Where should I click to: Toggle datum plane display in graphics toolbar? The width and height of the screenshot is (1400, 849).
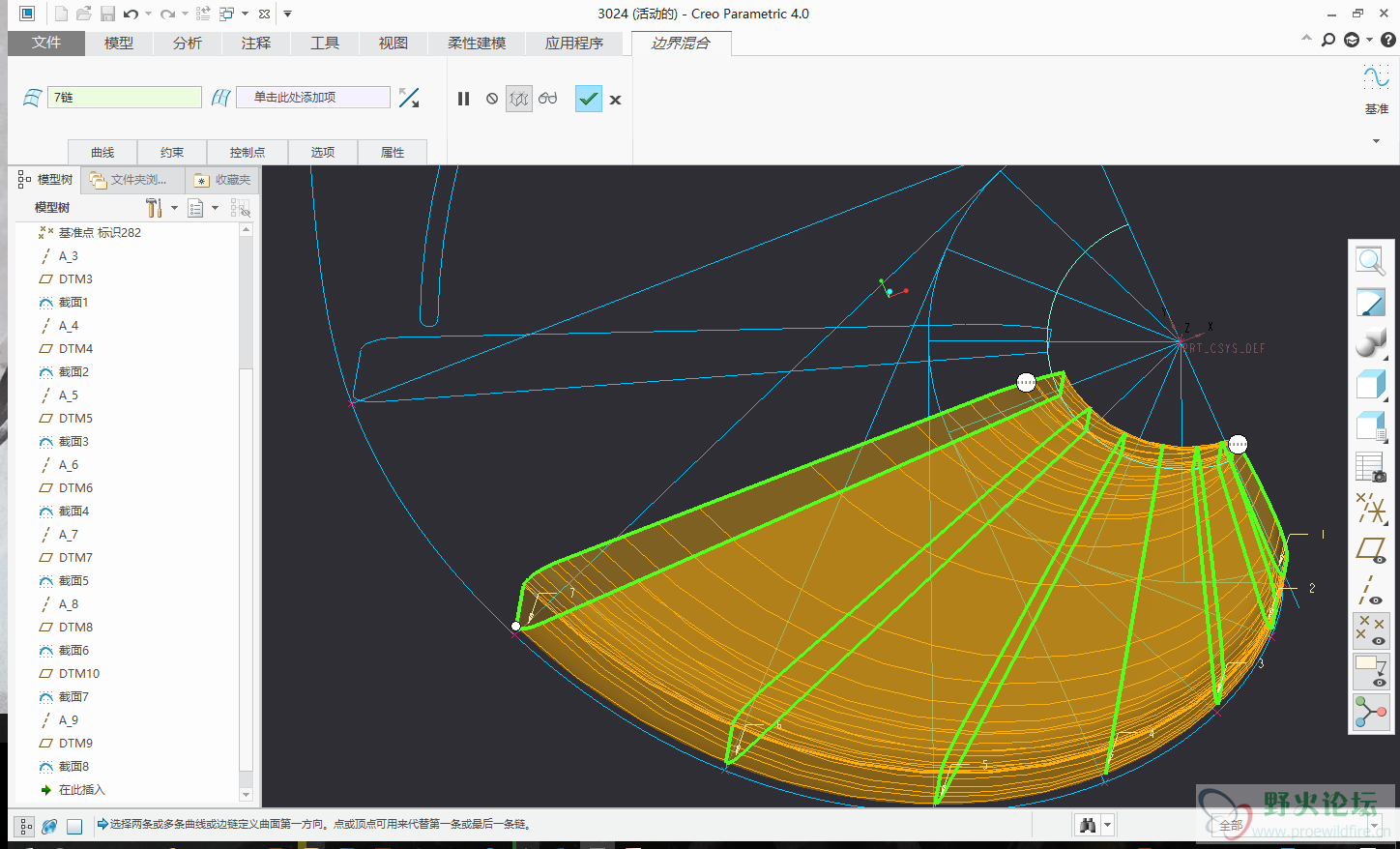pos(1370,549)
